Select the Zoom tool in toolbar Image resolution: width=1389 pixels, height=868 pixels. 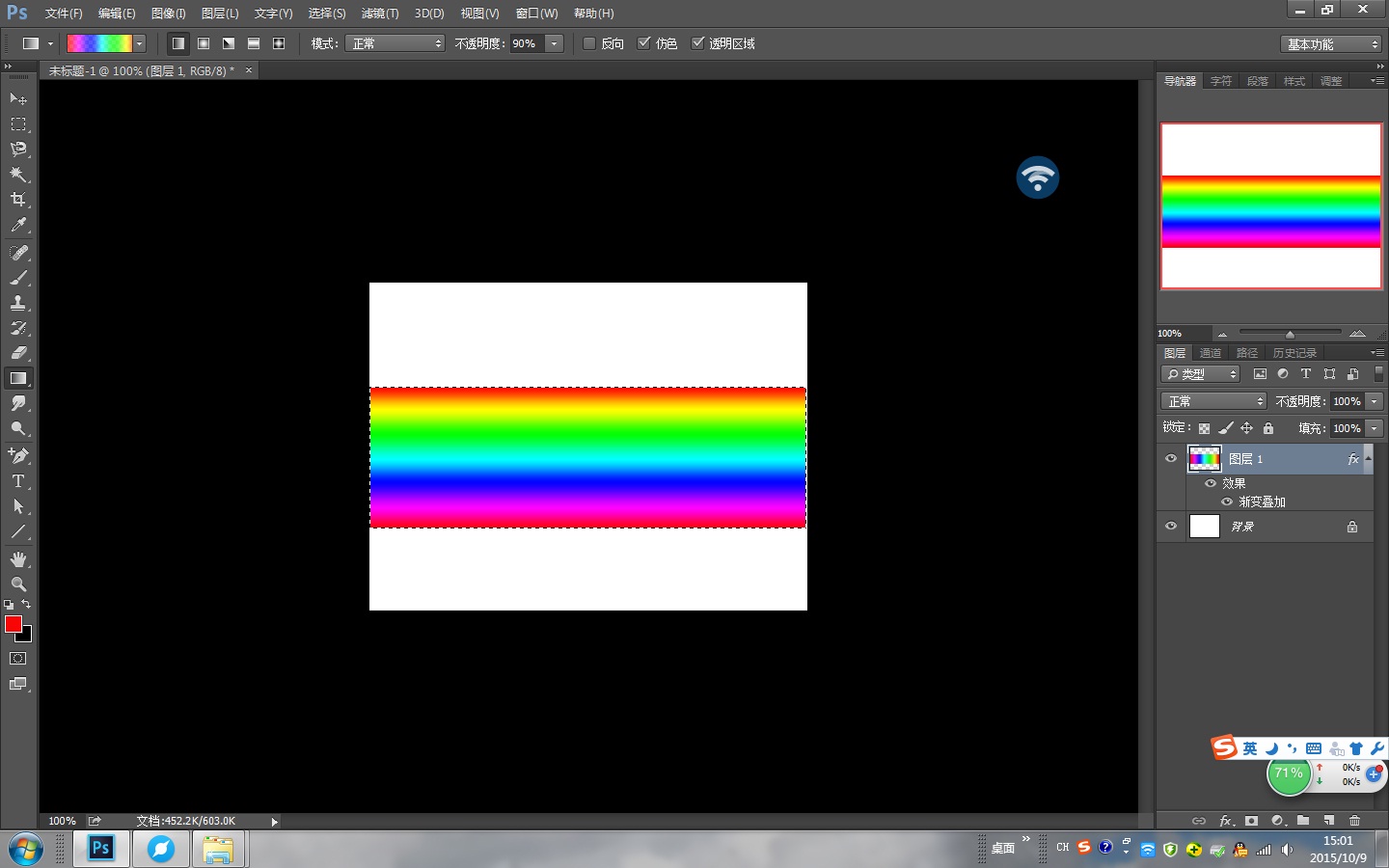[18, 584]
